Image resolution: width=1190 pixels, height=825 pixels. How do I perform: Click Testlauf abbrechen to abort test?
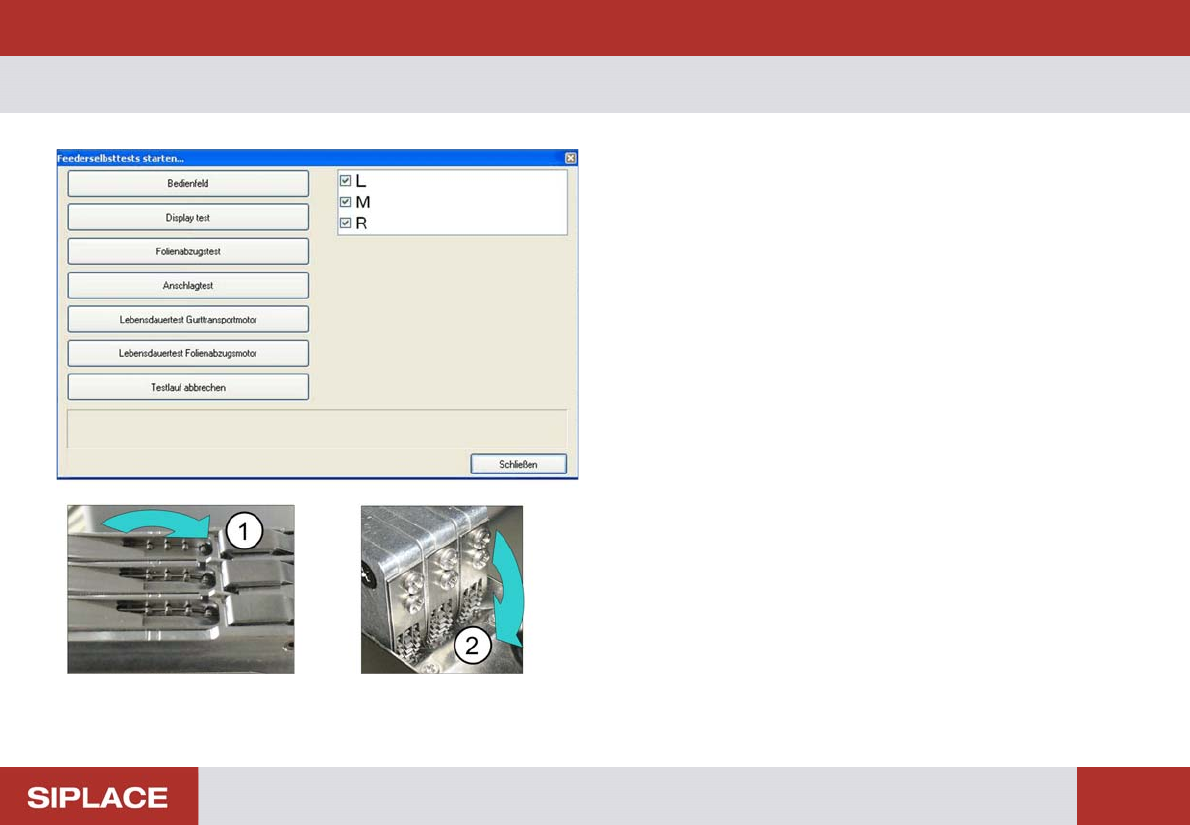click(188, 387)
